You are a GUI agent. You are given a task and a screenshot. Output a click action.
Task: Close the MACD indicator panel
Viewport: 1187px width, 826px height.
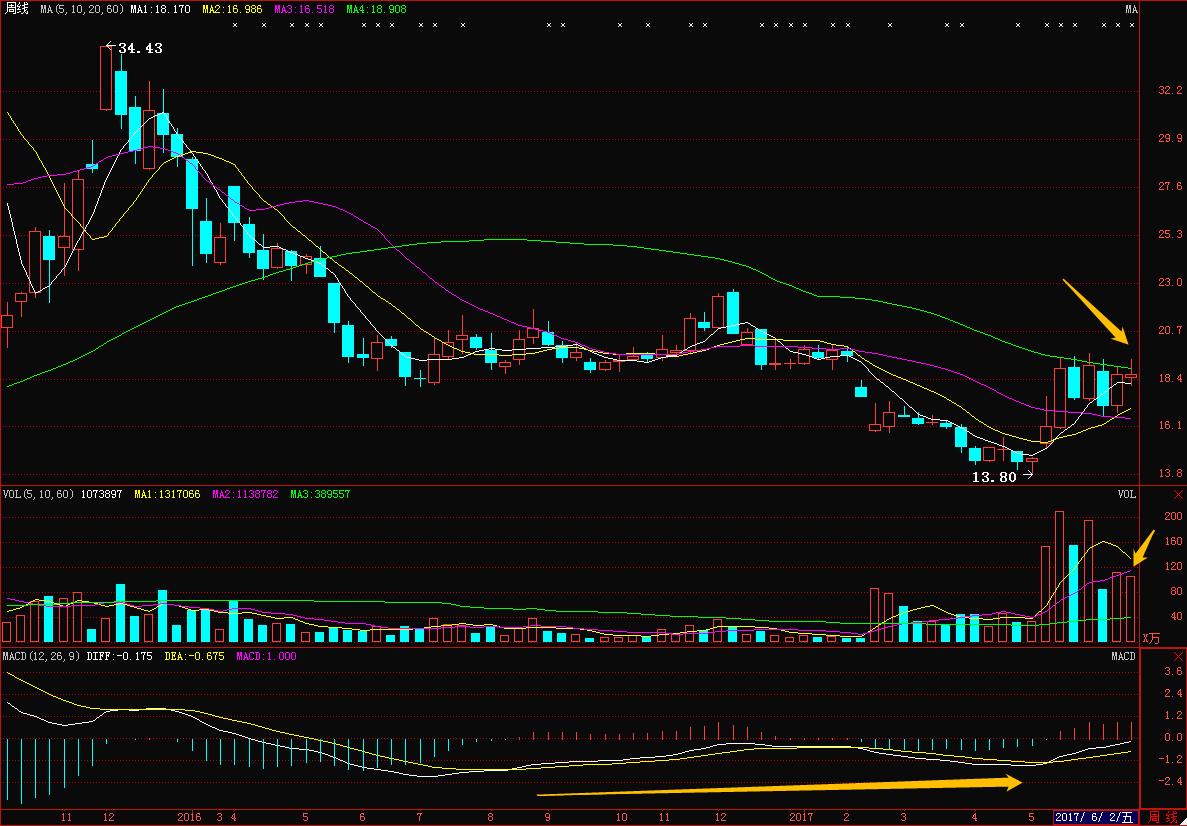1176,656
